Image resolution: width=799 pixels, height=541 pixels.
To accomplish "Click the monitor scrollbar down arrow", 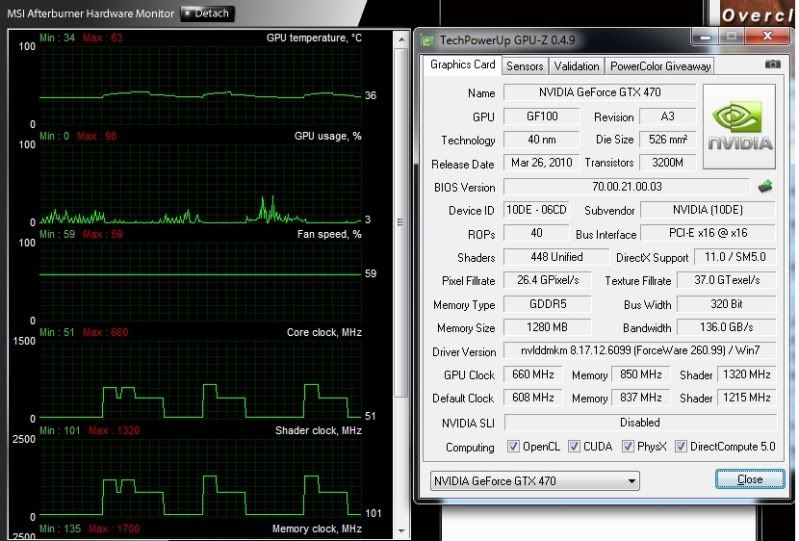I will 401,531.
